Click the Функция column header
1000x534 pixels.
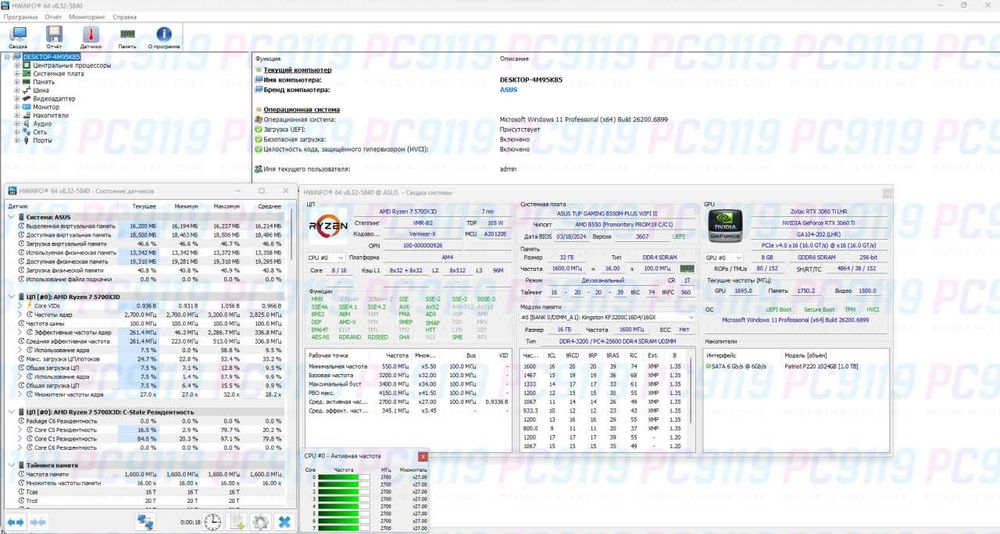coord(268,58)
